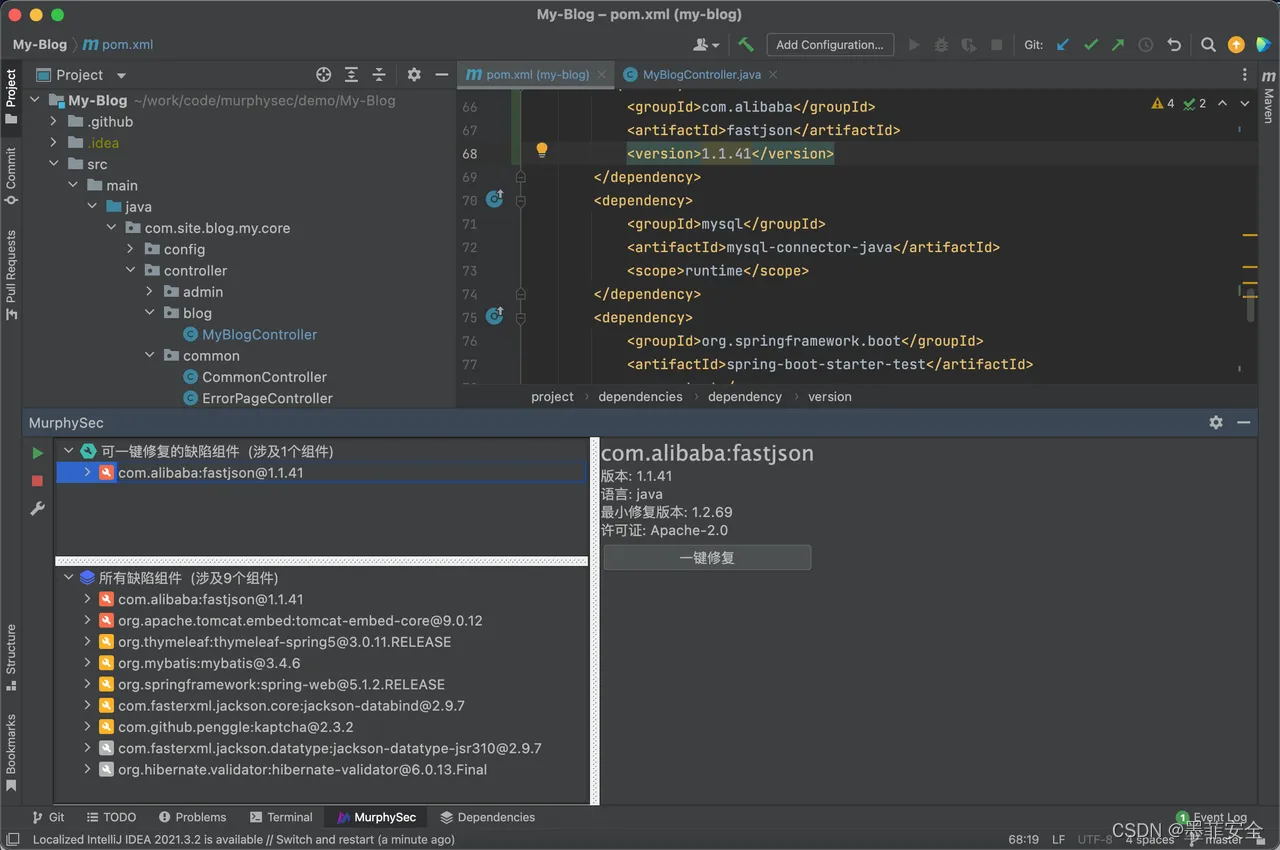Click the lightbulb intention icon on line 68
1280x850 pixels.
pyautogui.click(x=542, y=151)
